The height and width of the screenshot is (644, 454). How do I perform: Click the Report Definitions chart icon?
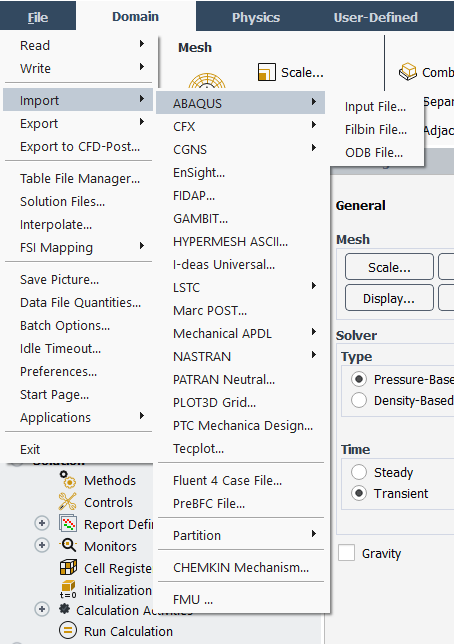(68, 524)
